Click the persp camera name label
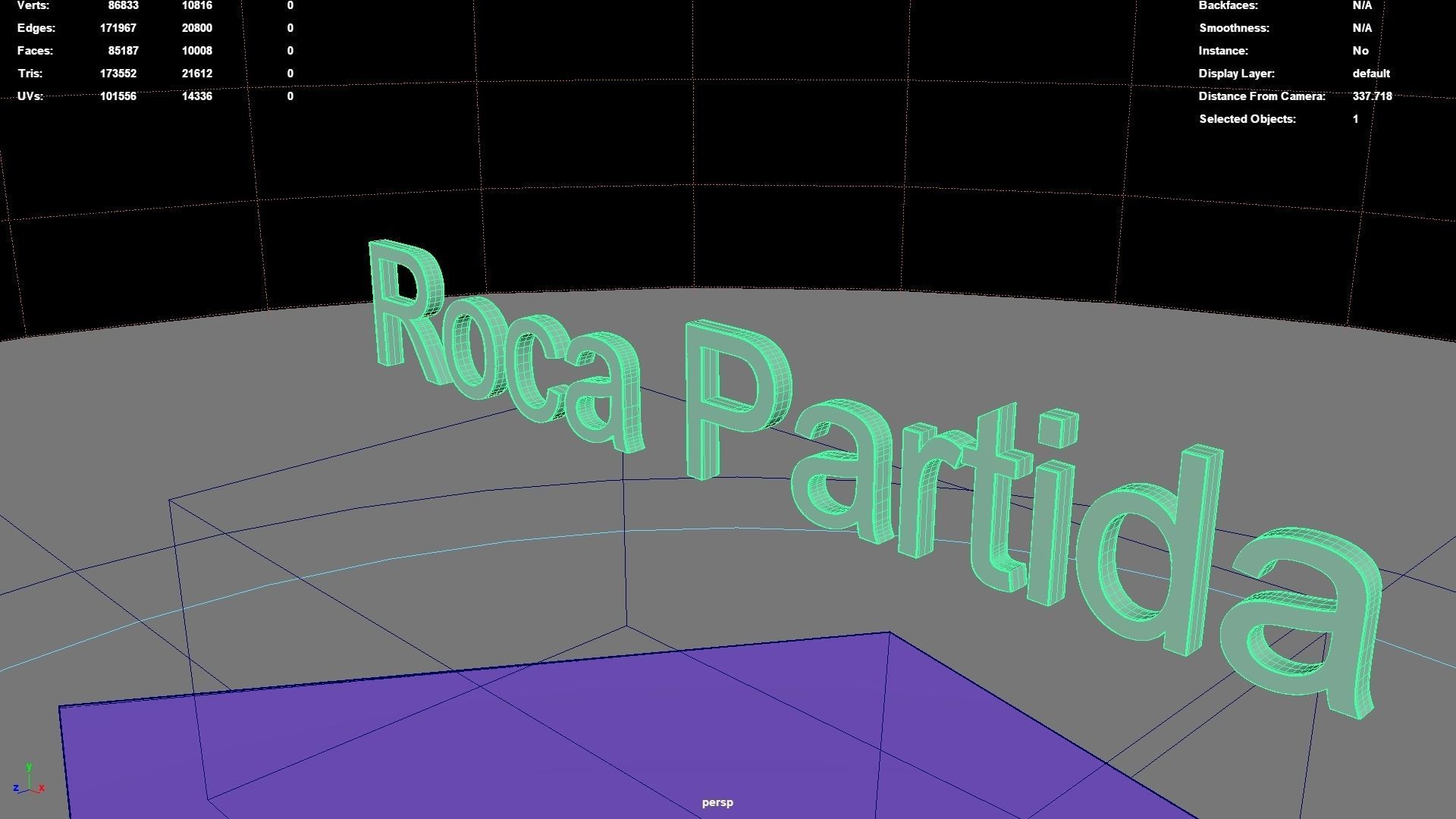This screenshot has width=1456, height=819. [x=717, y=802]
